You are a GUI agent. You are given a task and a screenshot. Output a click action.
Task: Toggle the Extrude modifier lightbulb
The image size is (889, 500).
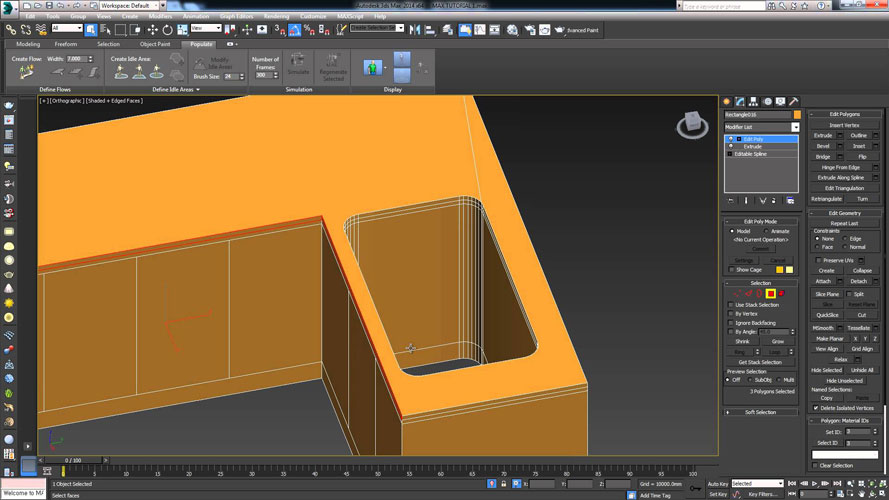click(730, 146)
